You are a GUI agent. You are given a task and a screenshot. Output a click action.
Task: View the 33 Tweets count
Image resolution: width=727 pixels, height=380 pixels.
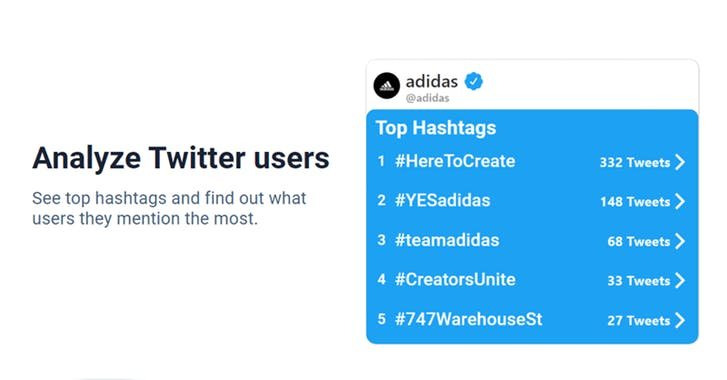point(638,281)
